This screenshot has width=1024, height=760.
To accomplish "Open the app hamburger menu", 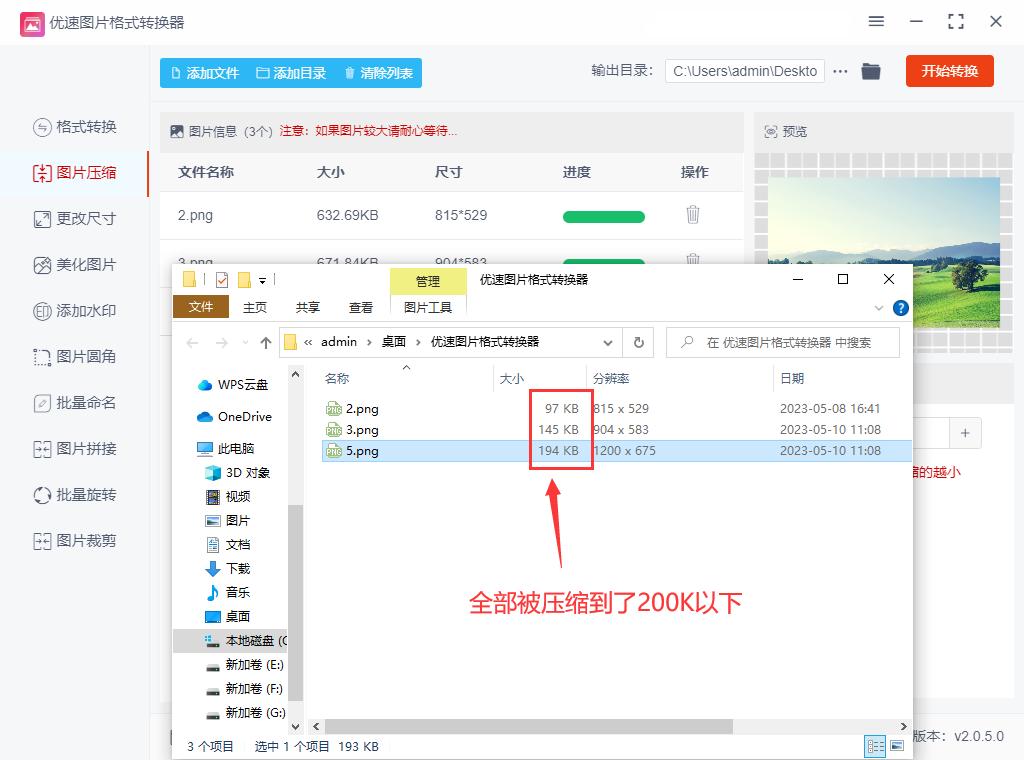I will click(876, 21).
